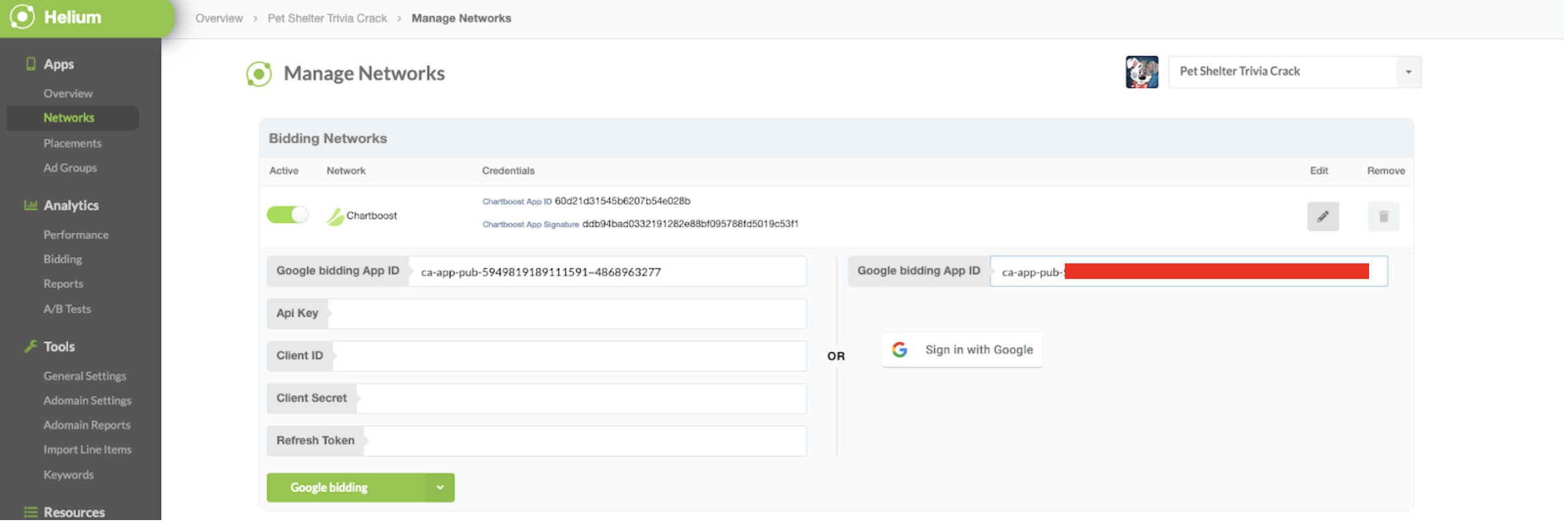Remove Chartboost network with trash icon
The image size is (1568, 524).
pos(1383,216)
